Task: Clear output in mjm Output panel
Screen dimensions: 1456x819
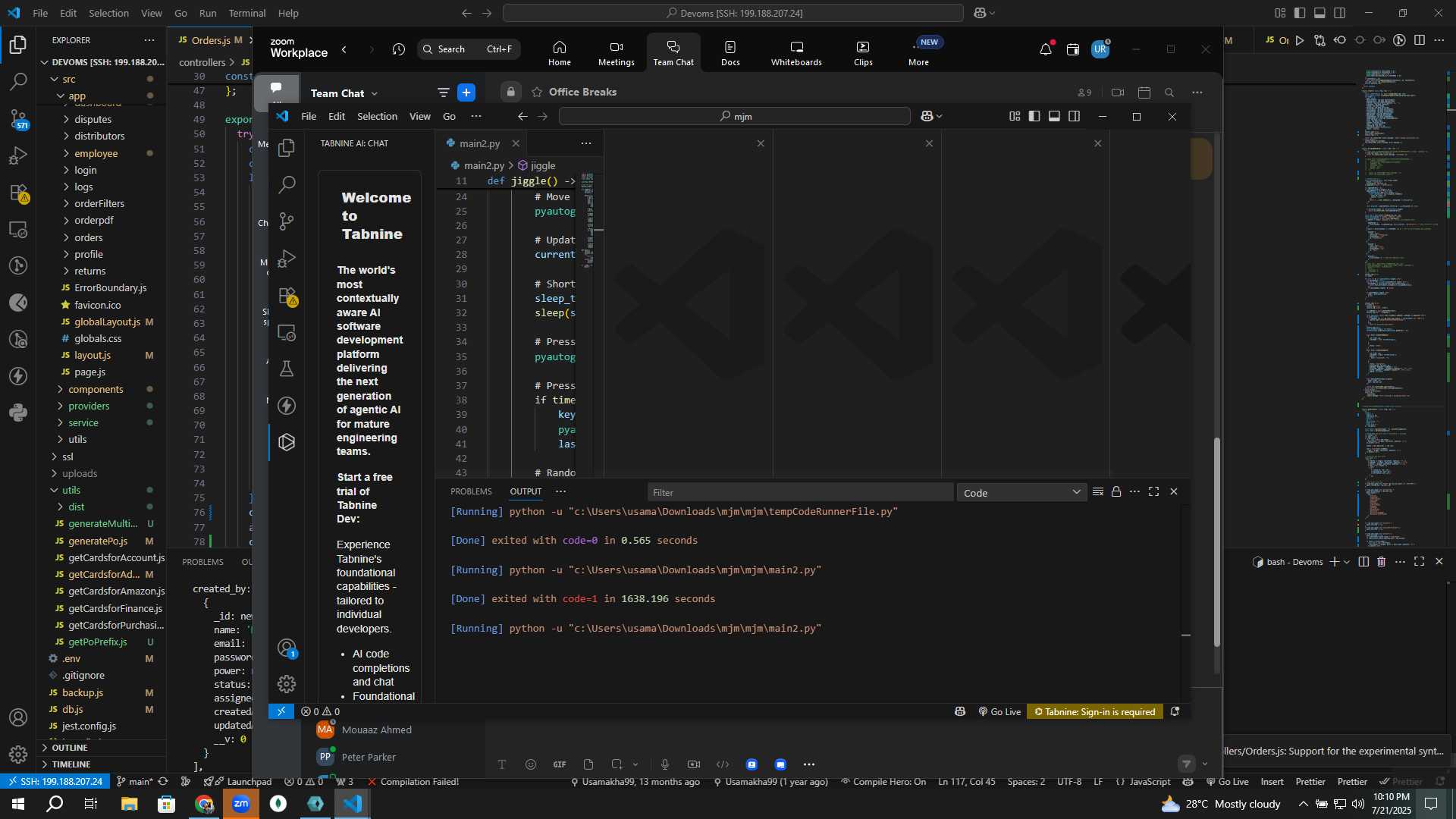Action: click(x=1097, y=492)
